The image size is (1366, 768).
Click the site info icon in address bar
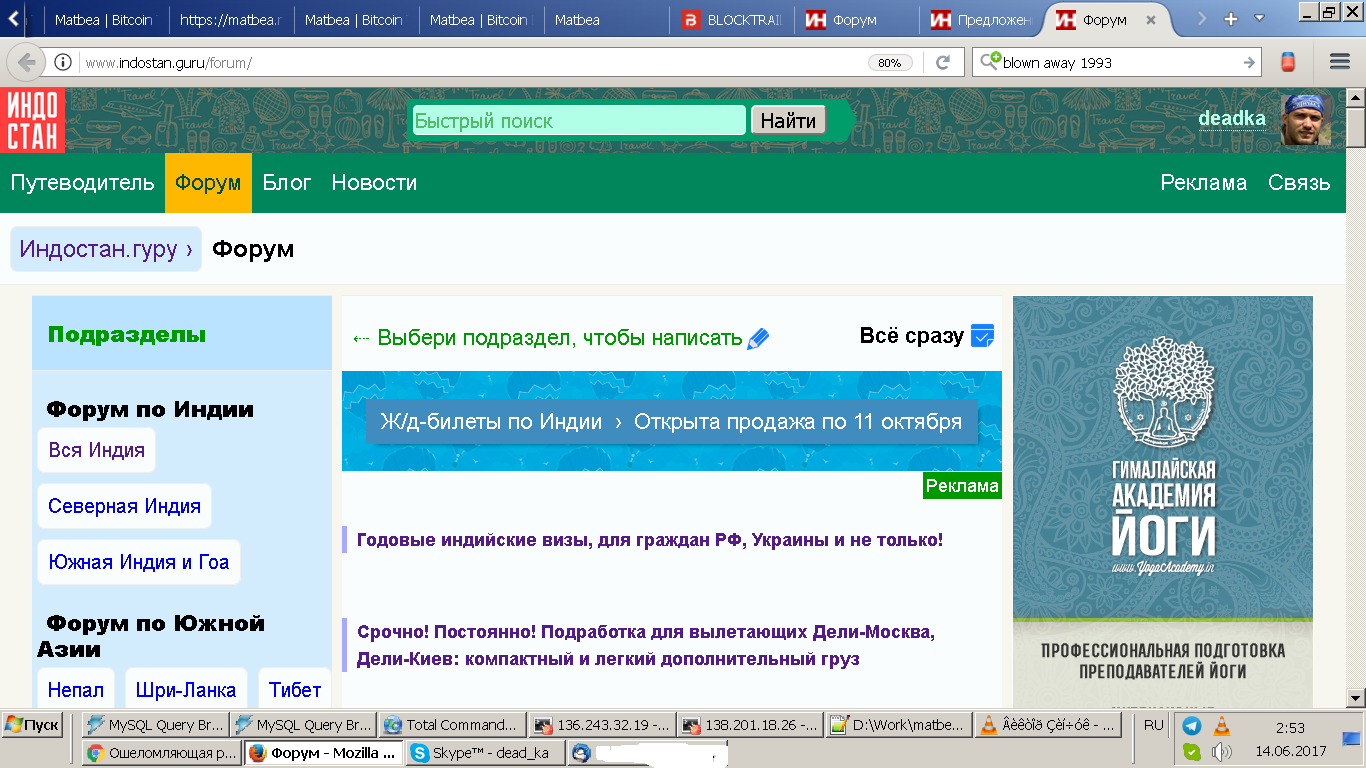tap(63, 62)
